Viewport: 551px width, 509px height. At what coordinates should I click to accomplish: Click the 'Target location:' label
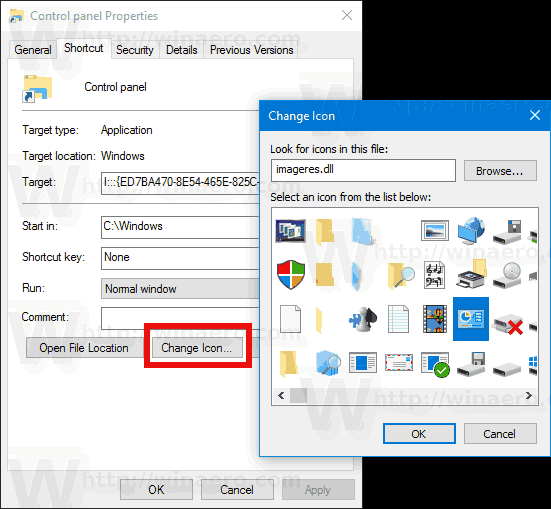click(x=59, y=156)
